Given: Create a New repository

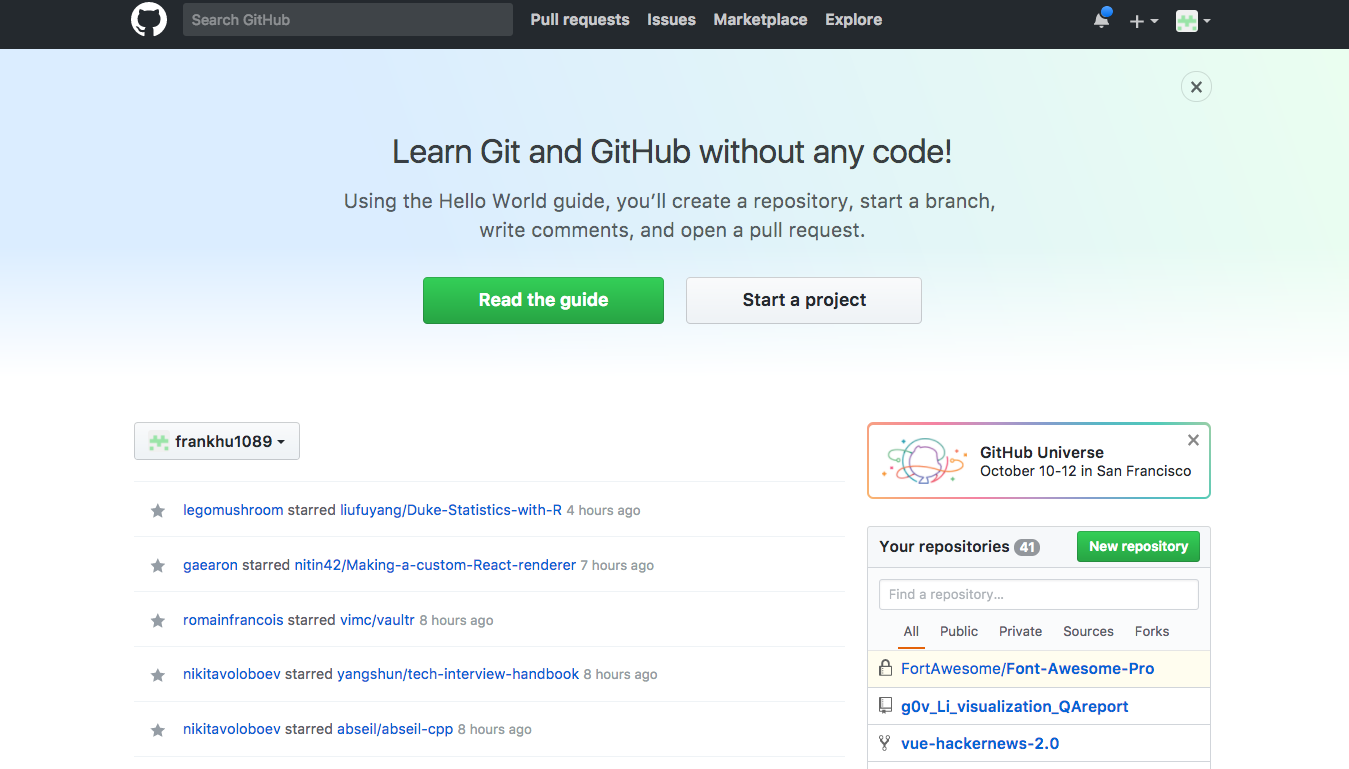Looking at the screenshot, I should tap(1138, 546).
